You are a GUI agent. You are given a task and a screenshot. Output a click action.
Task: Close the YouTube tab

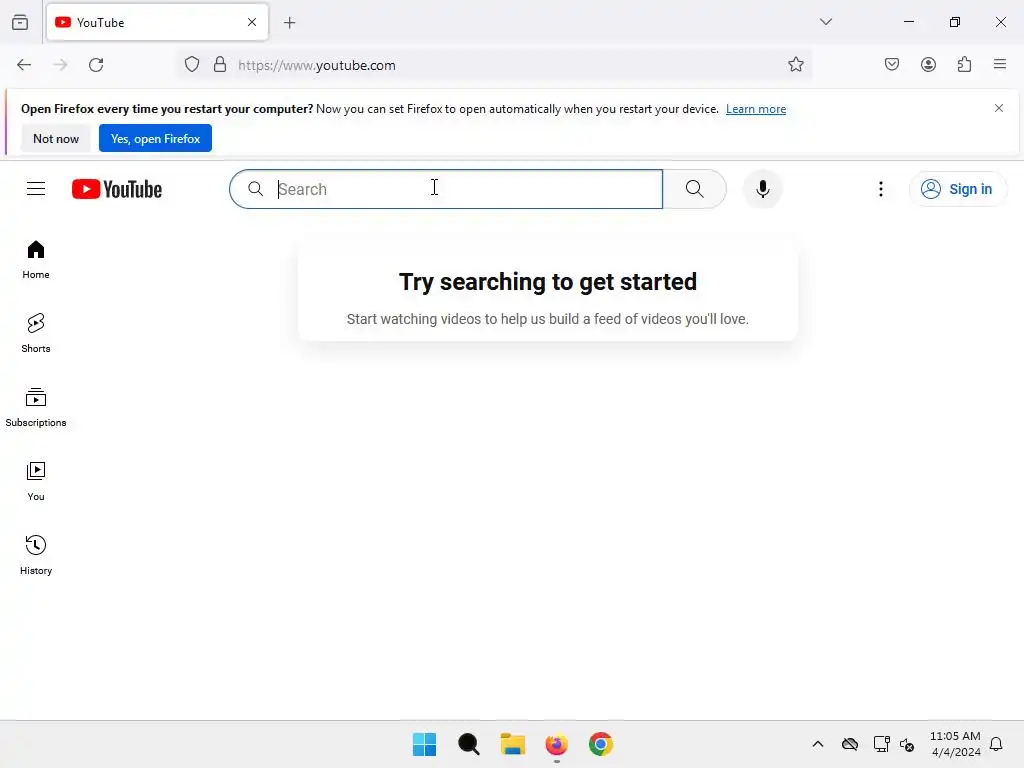[252, 22]
